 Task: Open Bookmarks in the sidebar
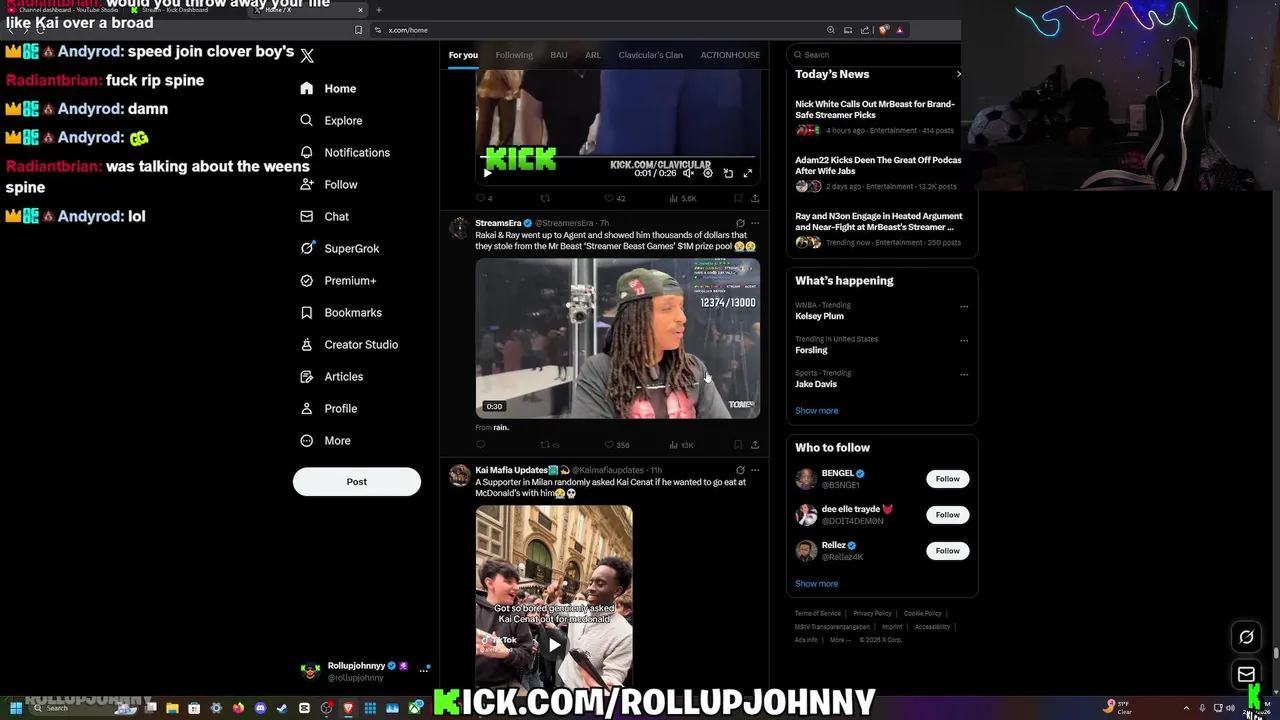(340, 312)
